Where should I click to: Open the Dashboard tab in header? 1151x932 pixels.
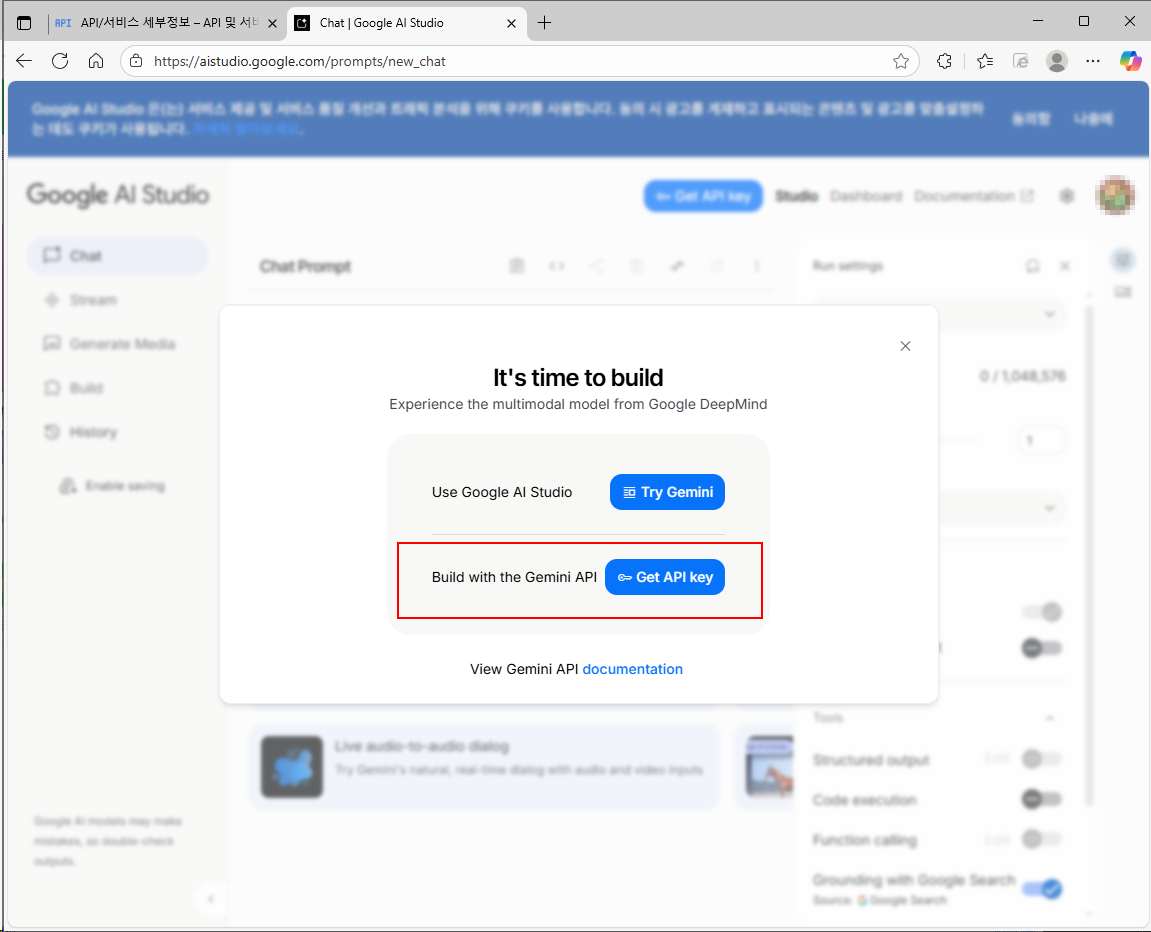[865, 196]
